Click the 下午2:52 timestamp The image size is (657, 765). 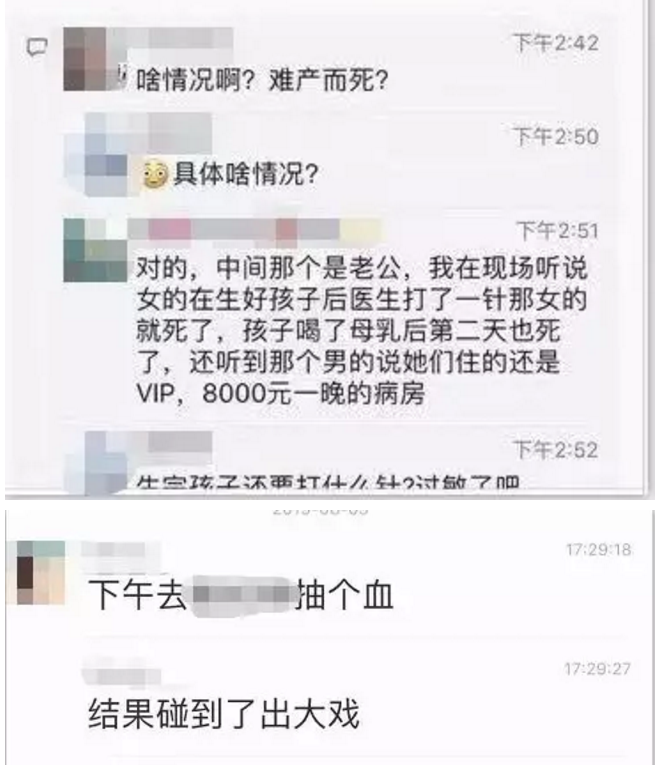[x=556, y=449]
